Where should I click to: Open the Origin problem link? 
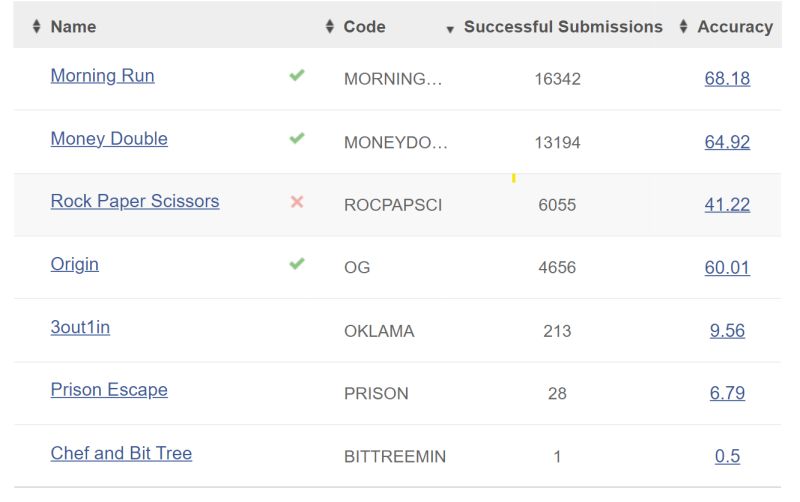coord(74,264)
